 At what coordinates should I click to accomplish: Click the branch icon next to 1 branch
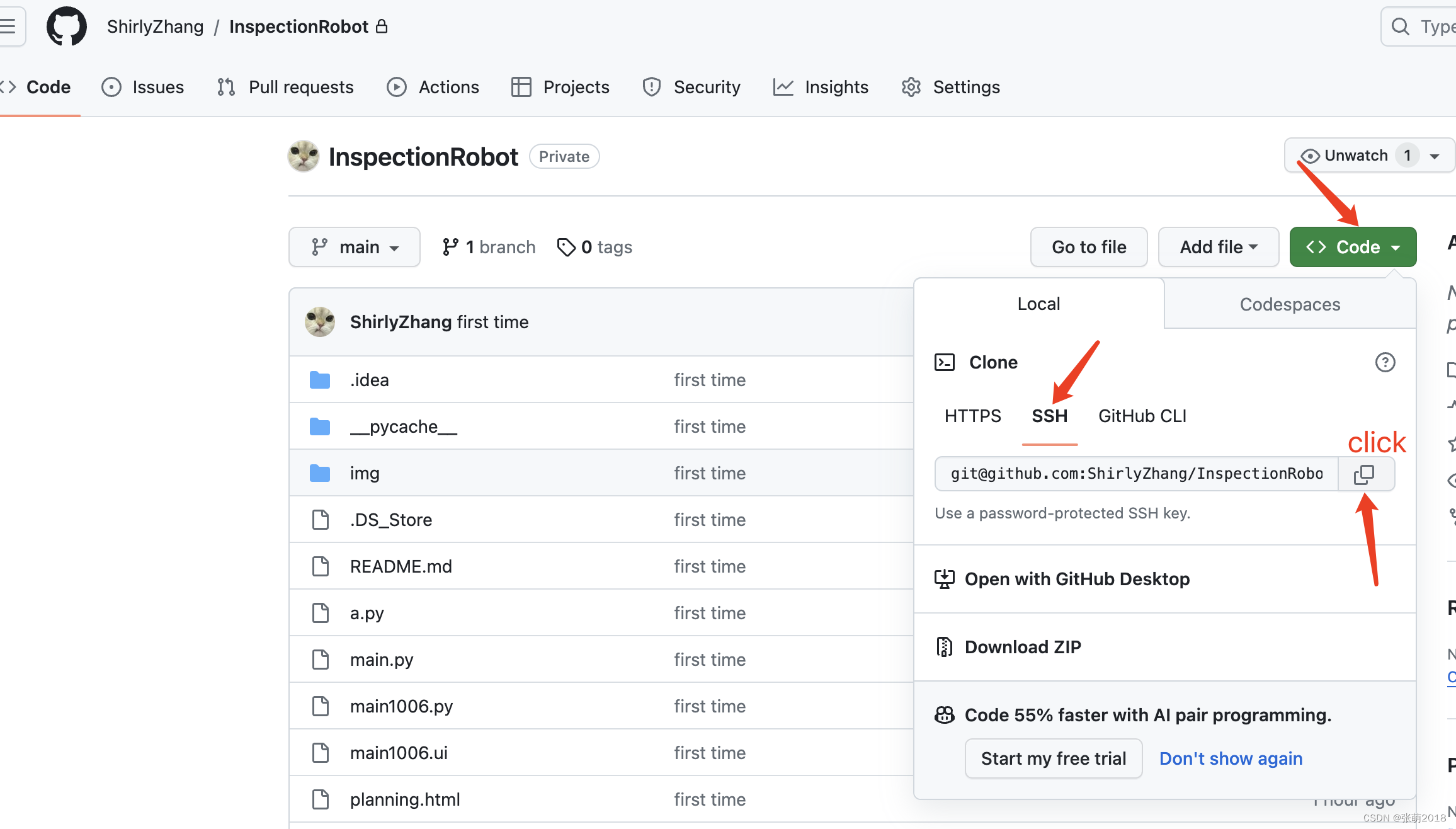[450, 247]
